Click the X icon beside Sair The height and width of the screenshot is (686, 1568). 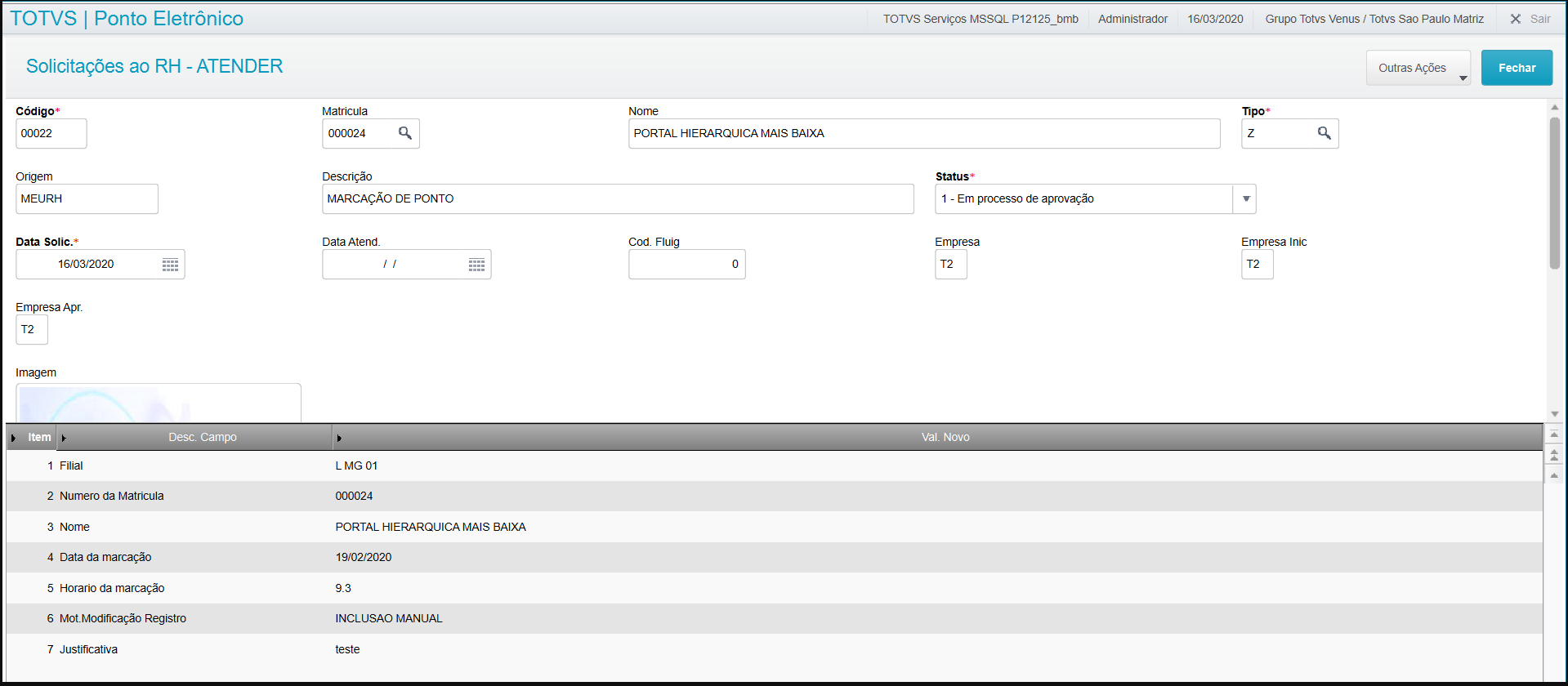coord(1515,19)
